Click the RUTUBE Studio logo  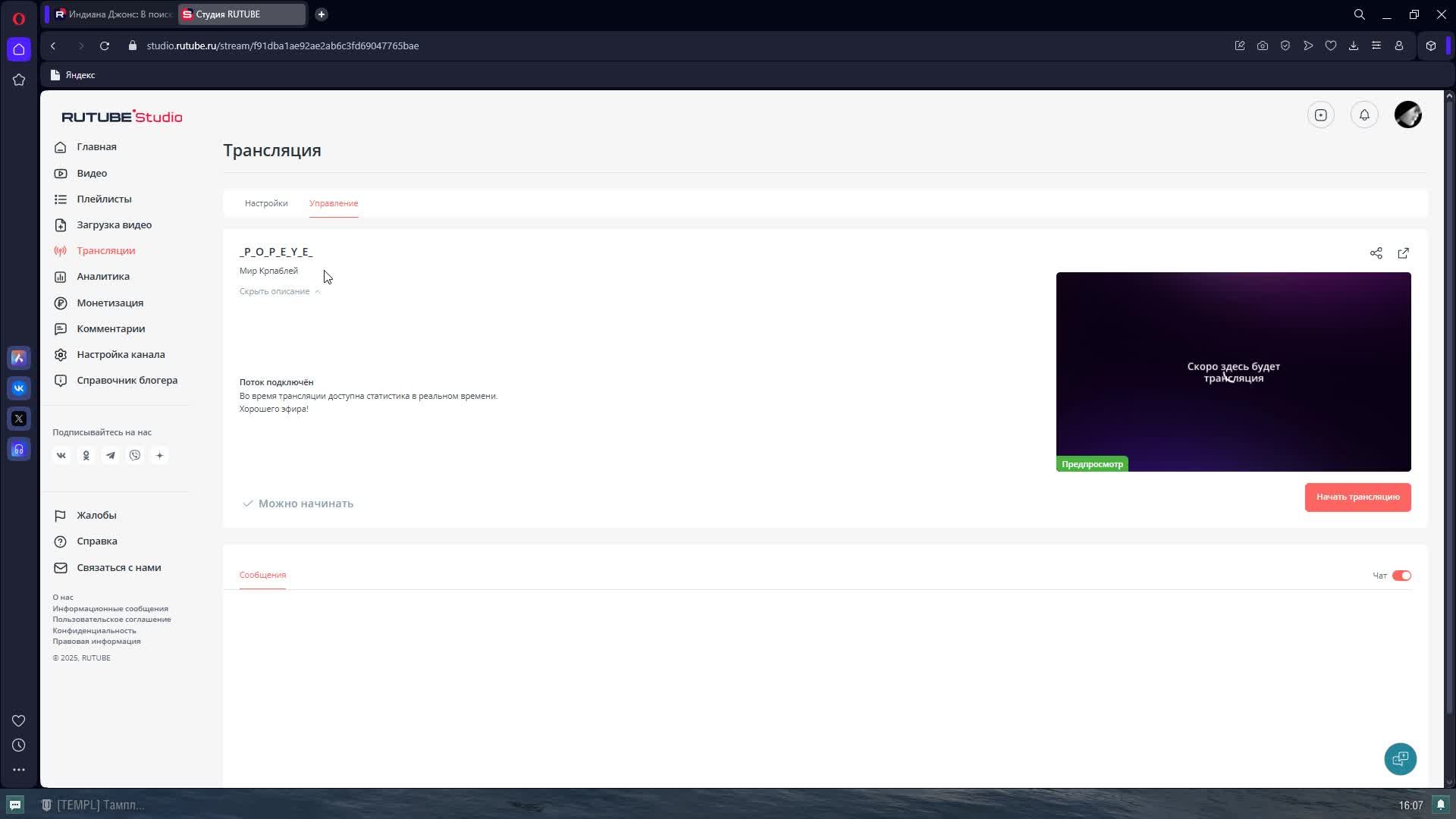click(x=122, y=117)
